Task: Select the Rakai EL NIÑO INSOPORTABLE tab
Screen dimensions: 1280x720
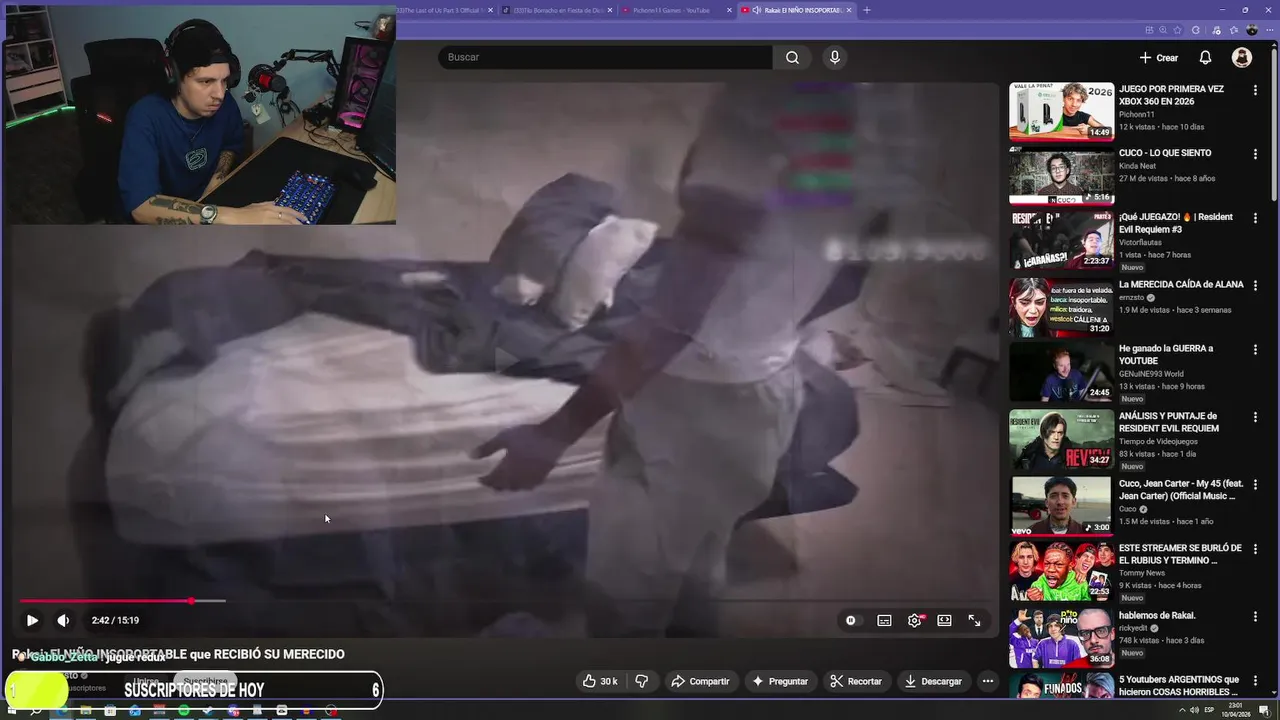Action: click(x=797, y=10)
